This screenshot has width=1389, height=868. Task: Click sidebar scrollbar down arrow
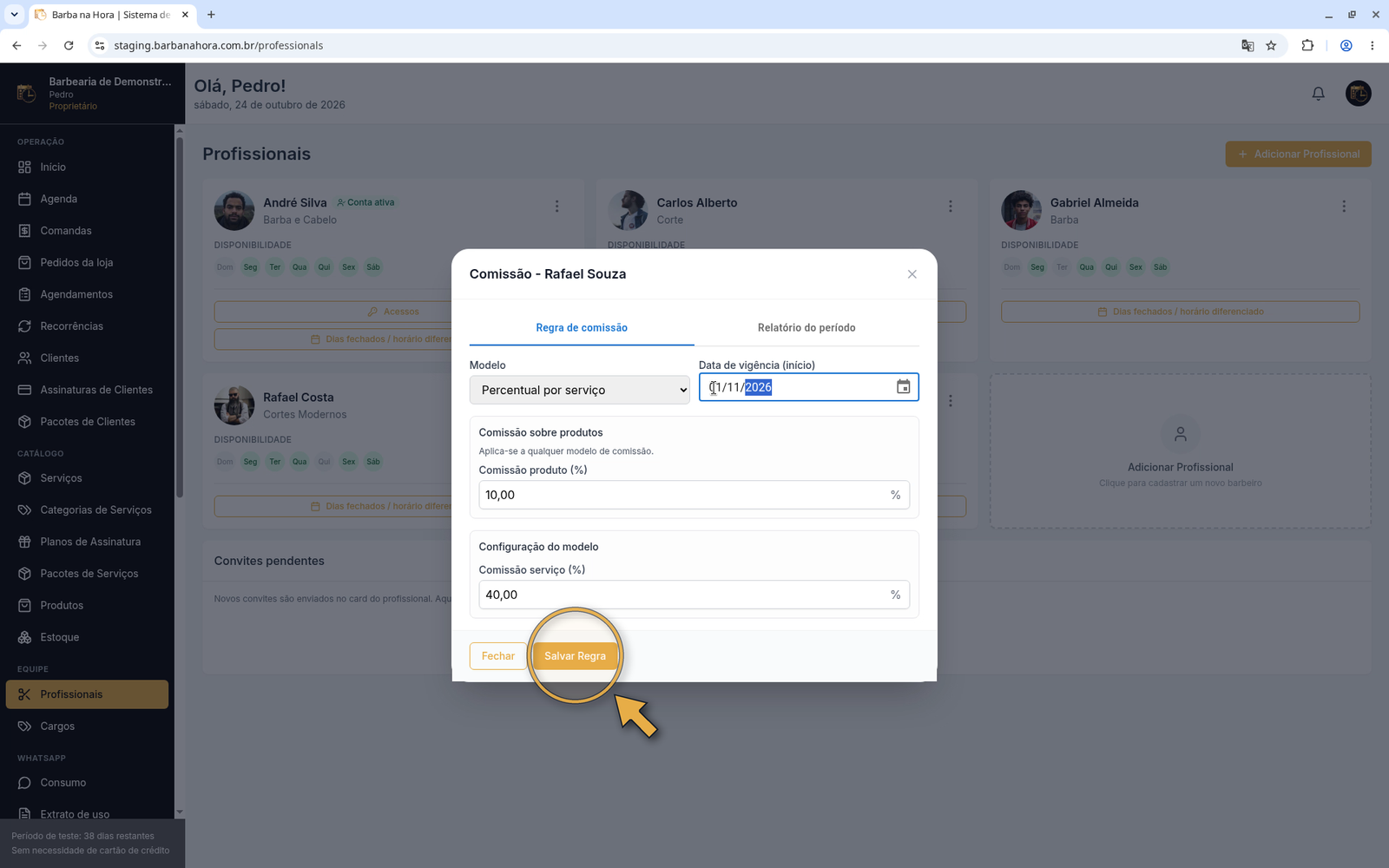[180, 812]
